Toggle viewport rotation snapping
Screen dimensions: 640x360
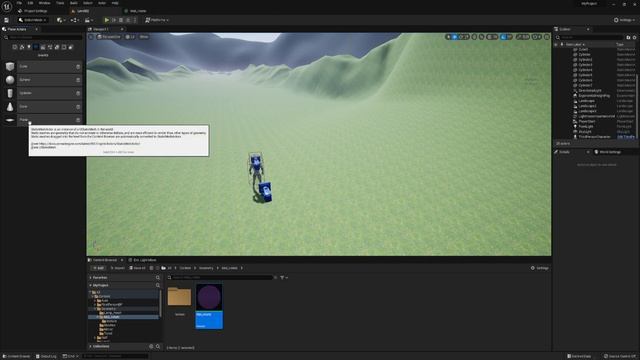tap(503, 37)
